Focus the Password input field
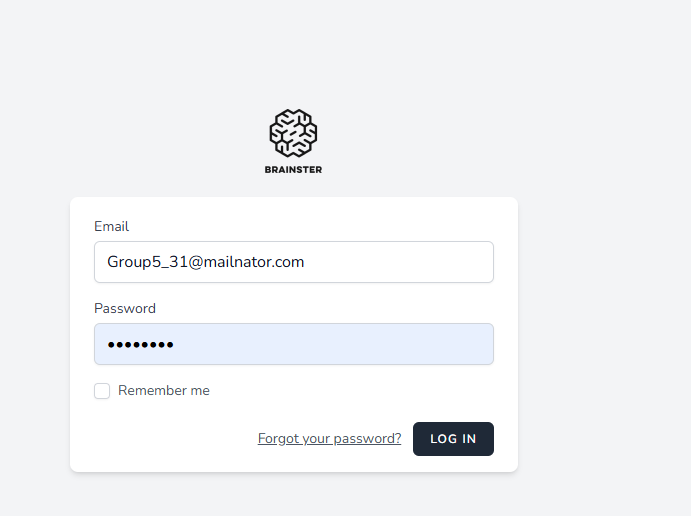691x516 pixels. (x=293, y=344)
